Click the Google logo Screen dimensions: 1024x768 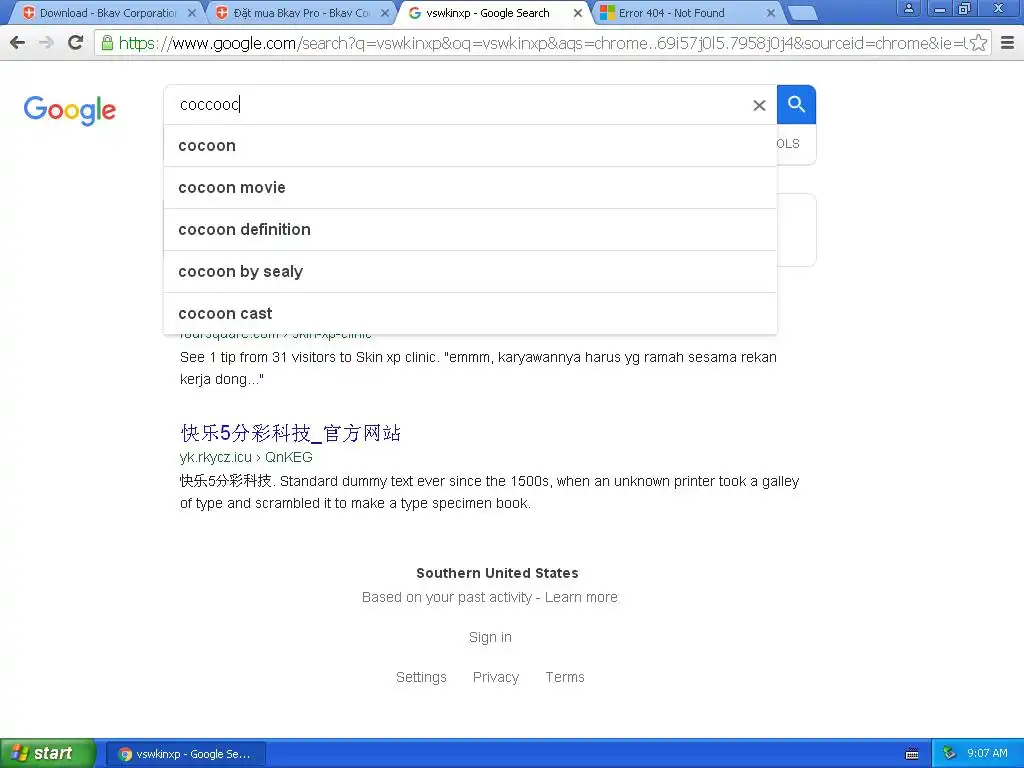coord(70,110)
